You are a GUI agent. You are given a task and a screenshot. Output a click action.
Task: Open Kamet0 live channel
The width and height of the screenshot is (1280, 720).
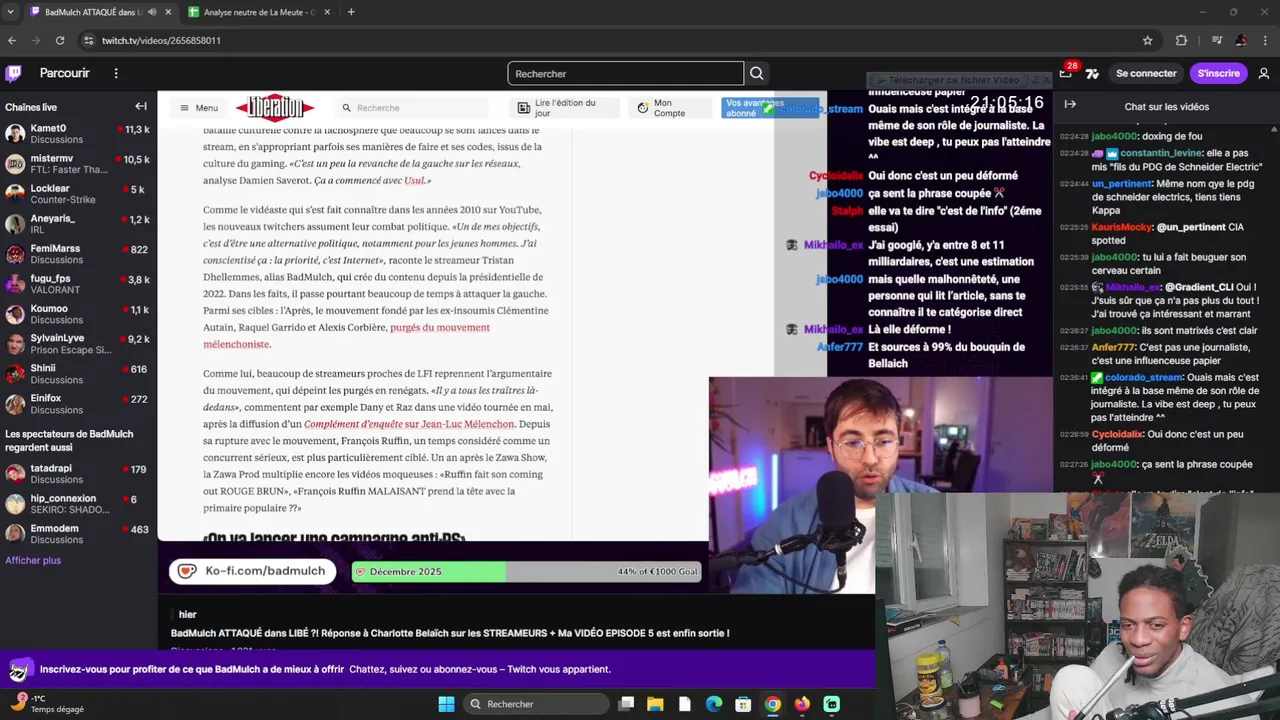pos(78,134)
